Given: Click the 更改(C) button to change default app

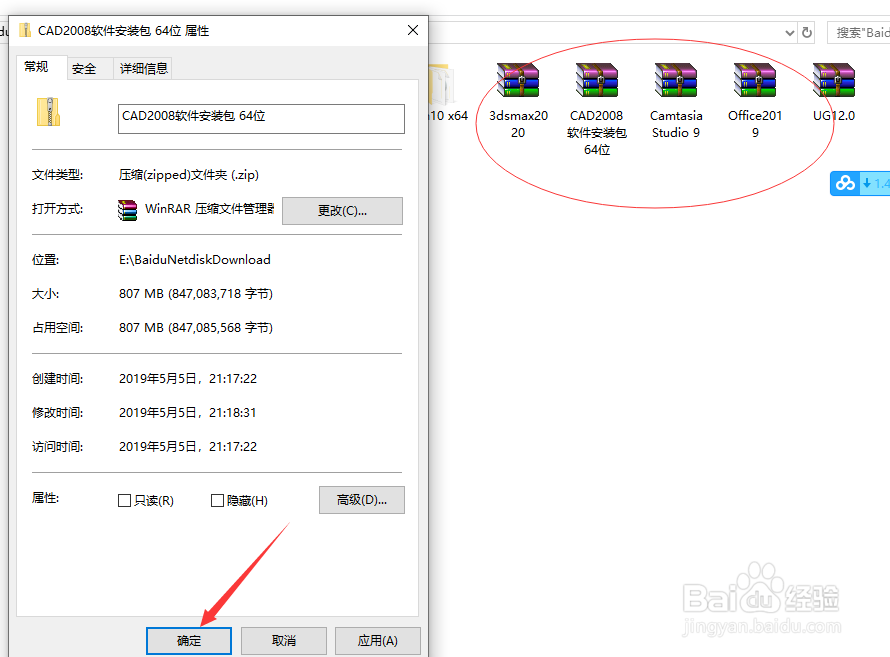Looking at the screenshot, I should 342,210.
